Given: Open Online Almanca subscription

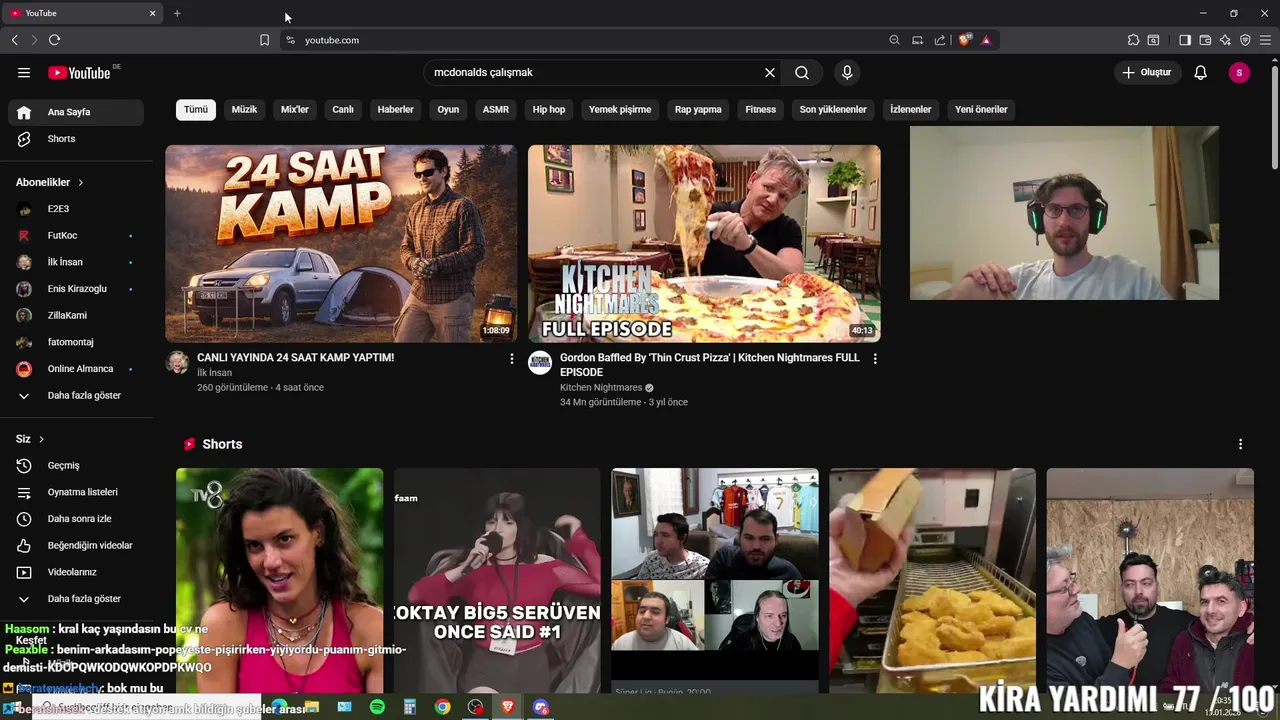Looking at the screenshot, I should click(x=76, y=369).
